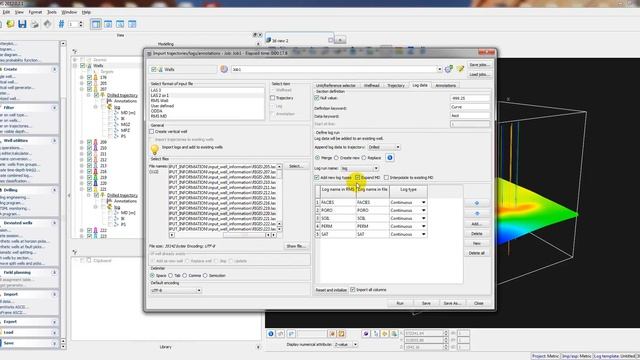Switch to the Annotations tab
This screenshot has height=360, width=640.
446,85
